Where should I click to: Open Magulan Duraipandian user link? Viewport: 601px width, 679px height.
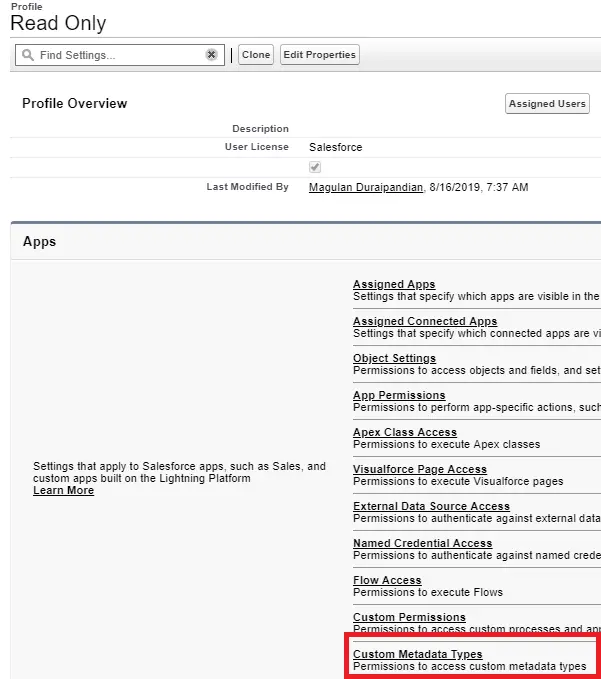(366, 187)
